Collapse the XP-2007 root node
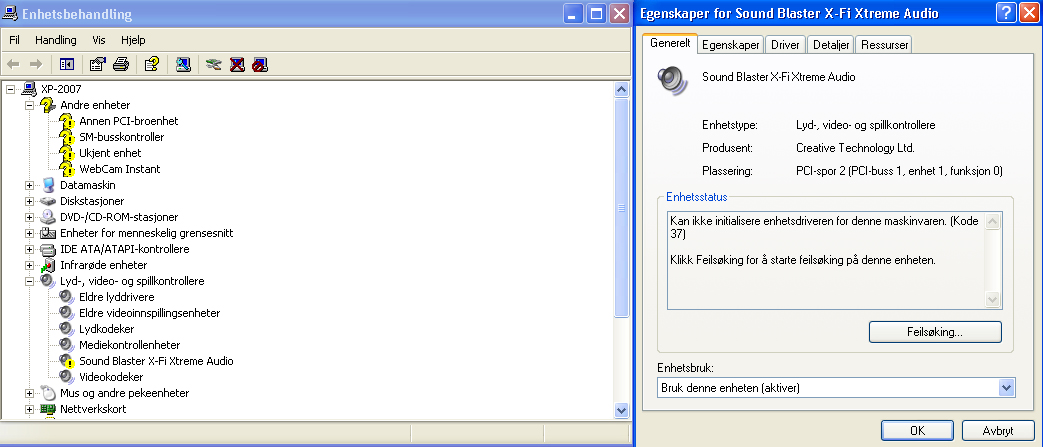The height and width of the screenshot is (447, 1043). (x=10, y=89)
